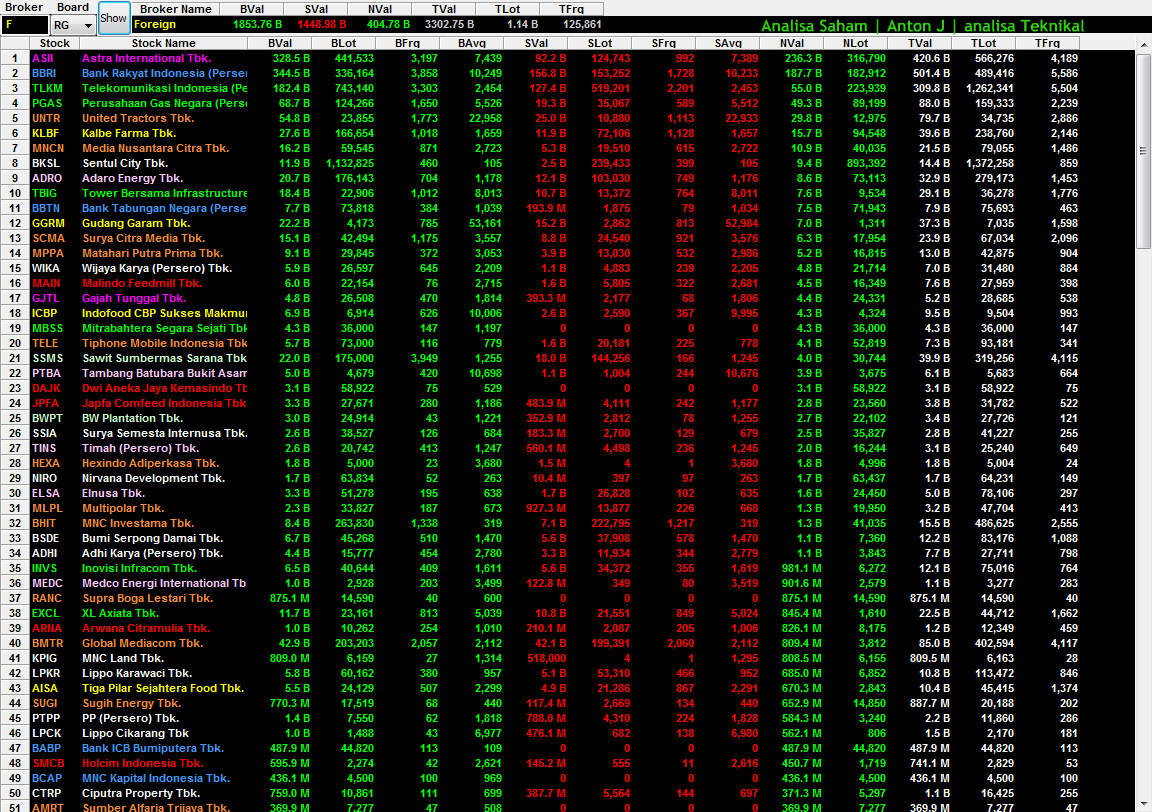
Task: Click MNC Investama Tbk. name
Action: pos(138,523)
